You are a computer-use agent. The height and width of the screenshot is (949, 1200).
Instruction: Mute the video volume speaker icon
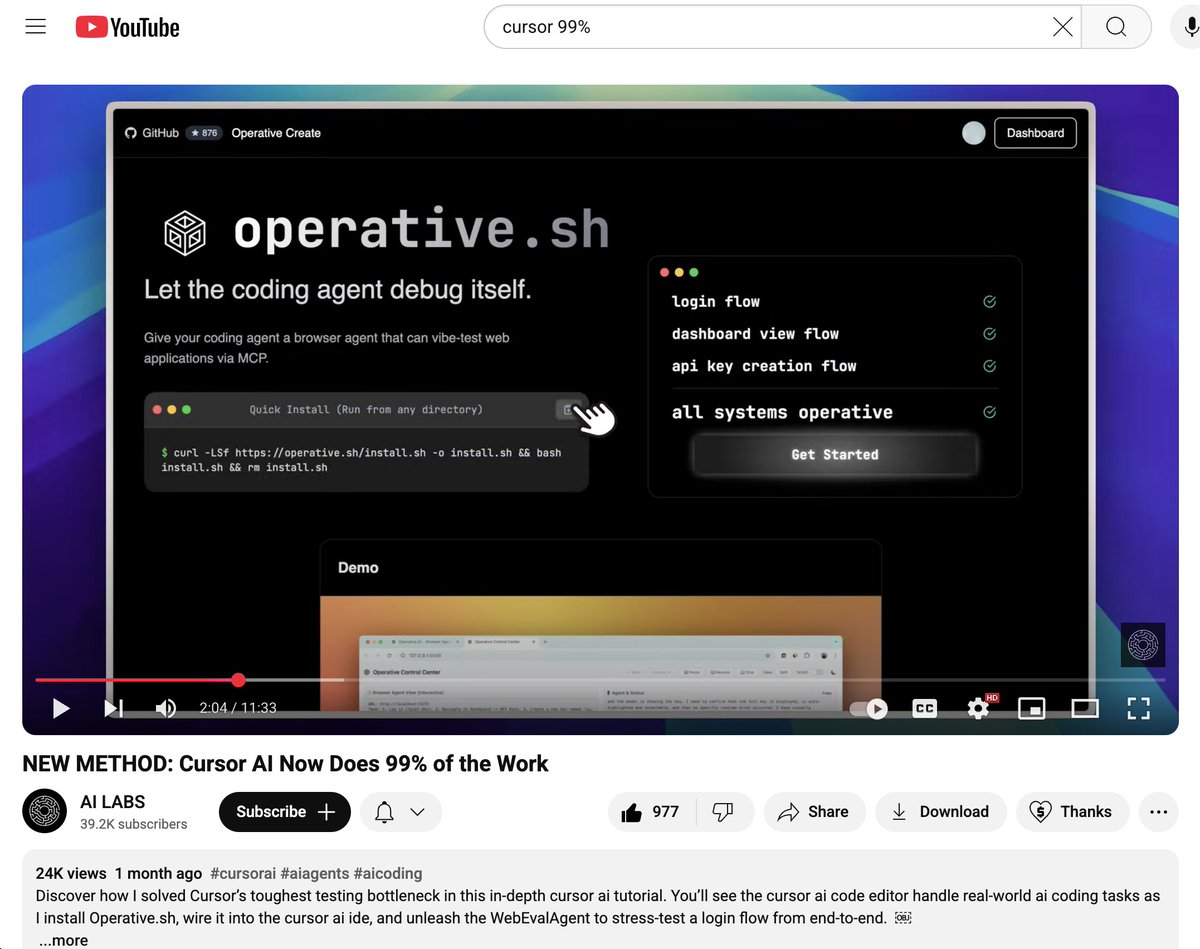click(166, 708)
